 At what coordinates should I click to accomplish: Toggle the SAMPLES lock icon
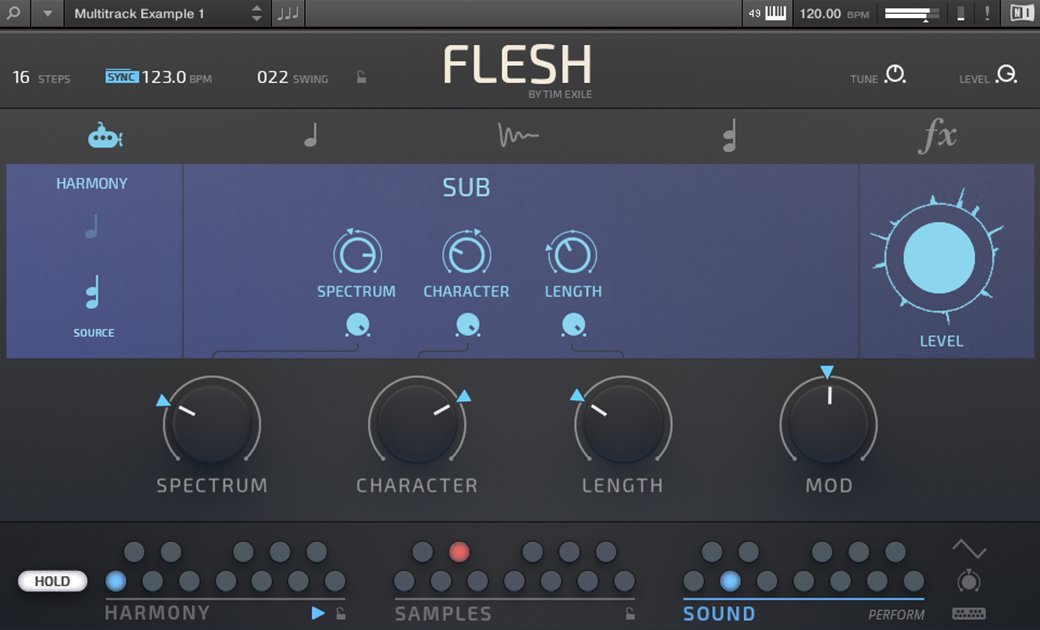tap(630, 613)
